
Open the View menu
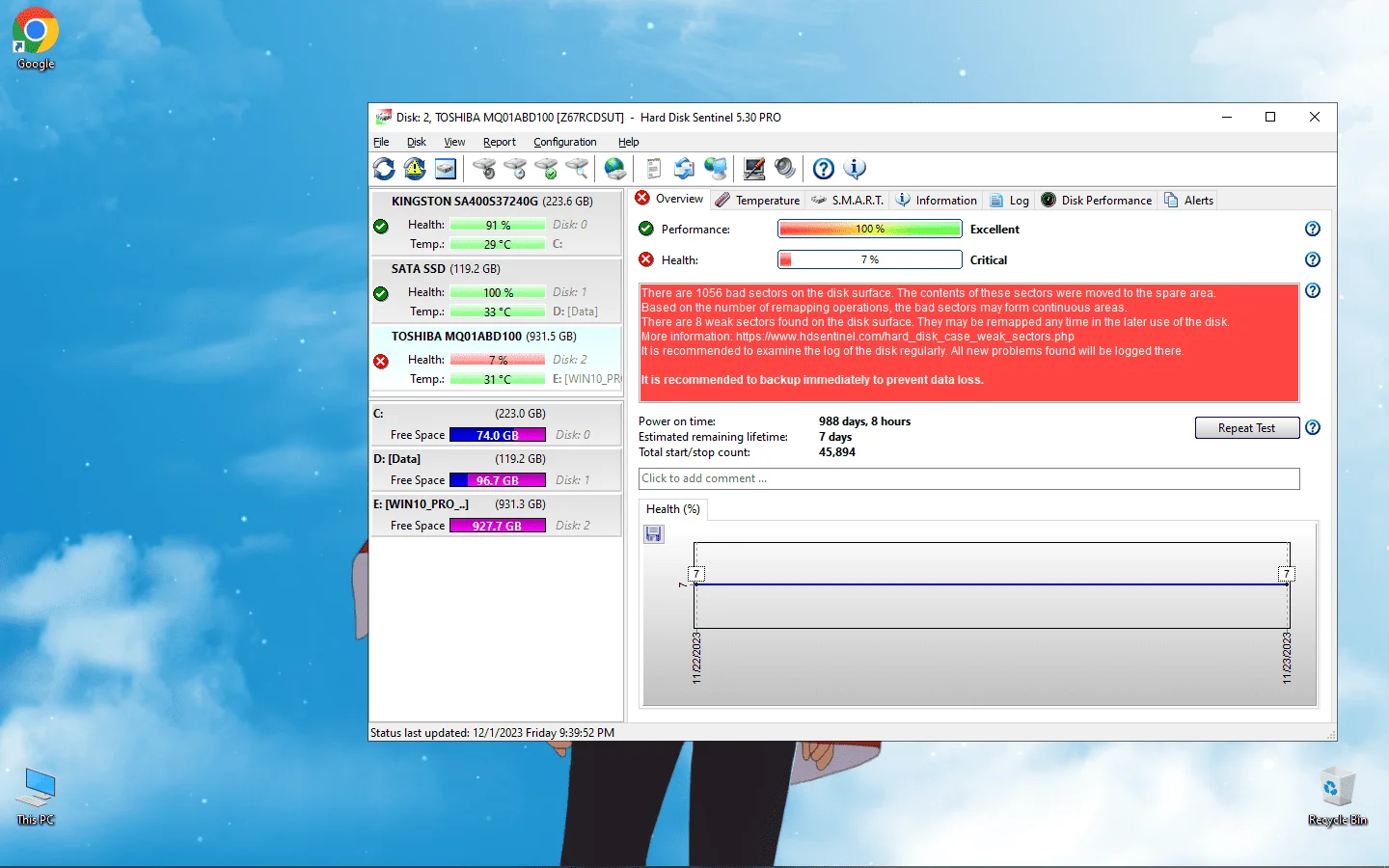coord(454,142)
